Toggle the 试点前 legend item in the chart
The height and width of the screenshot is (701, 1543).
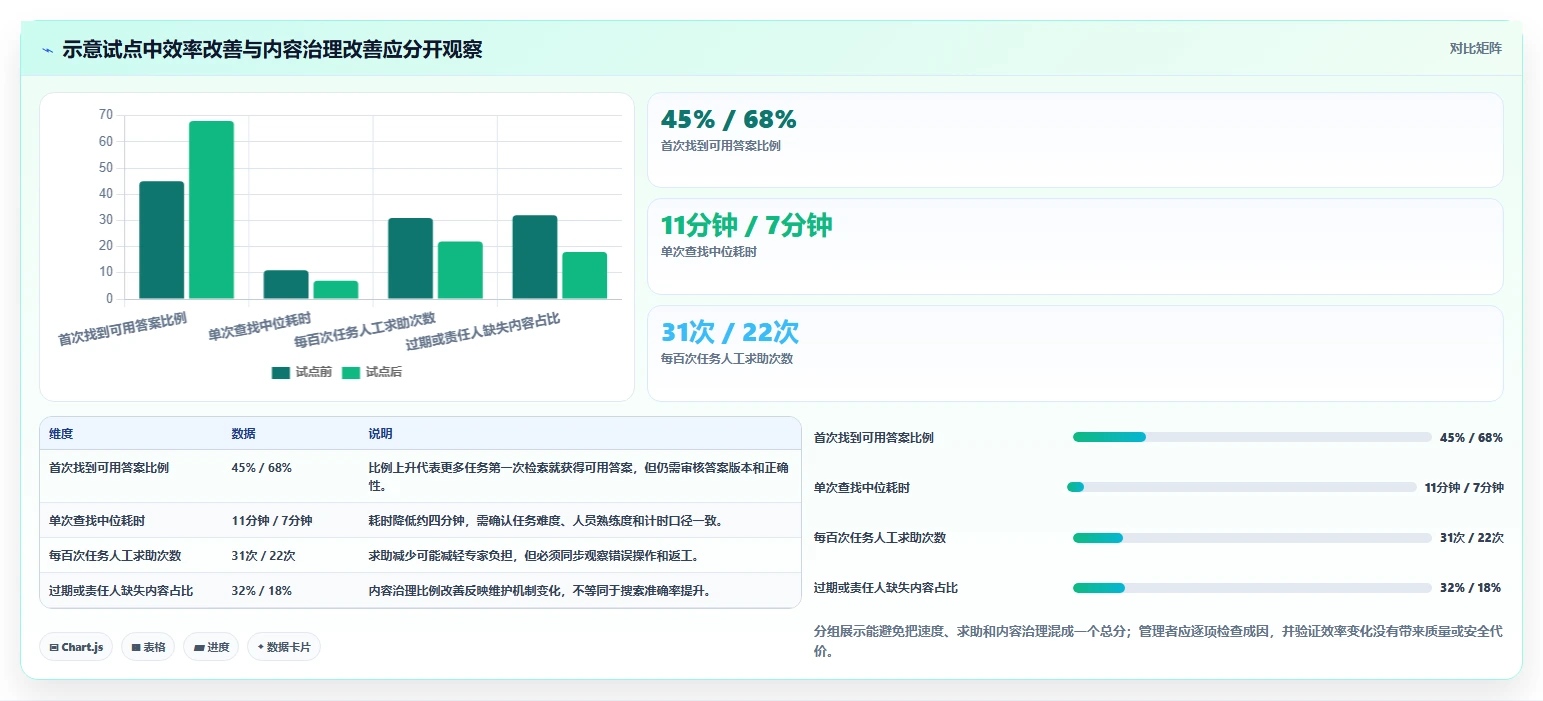(x=301, y=372)
